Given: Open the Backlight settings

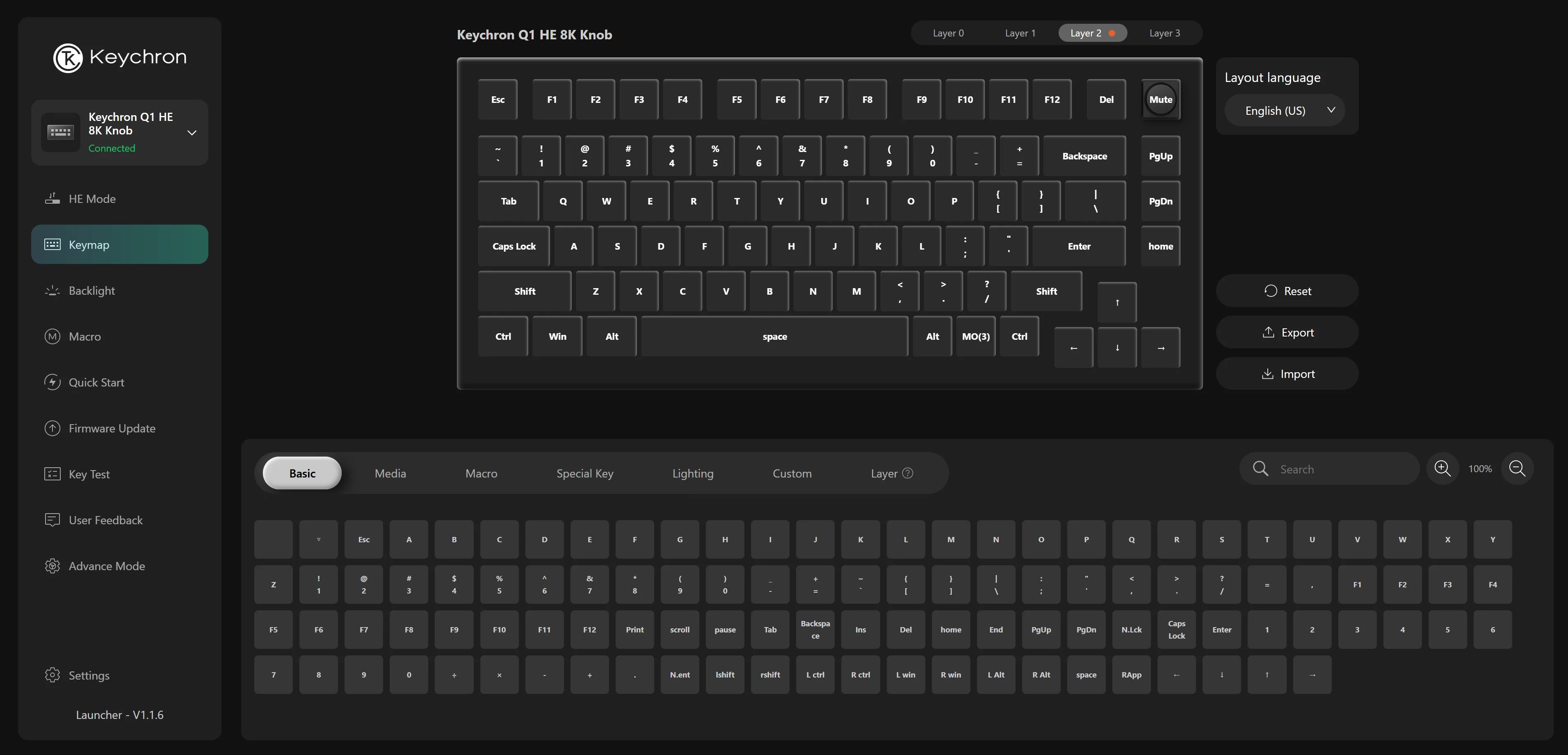Looking at the screenshot, I should pos(91,290).
